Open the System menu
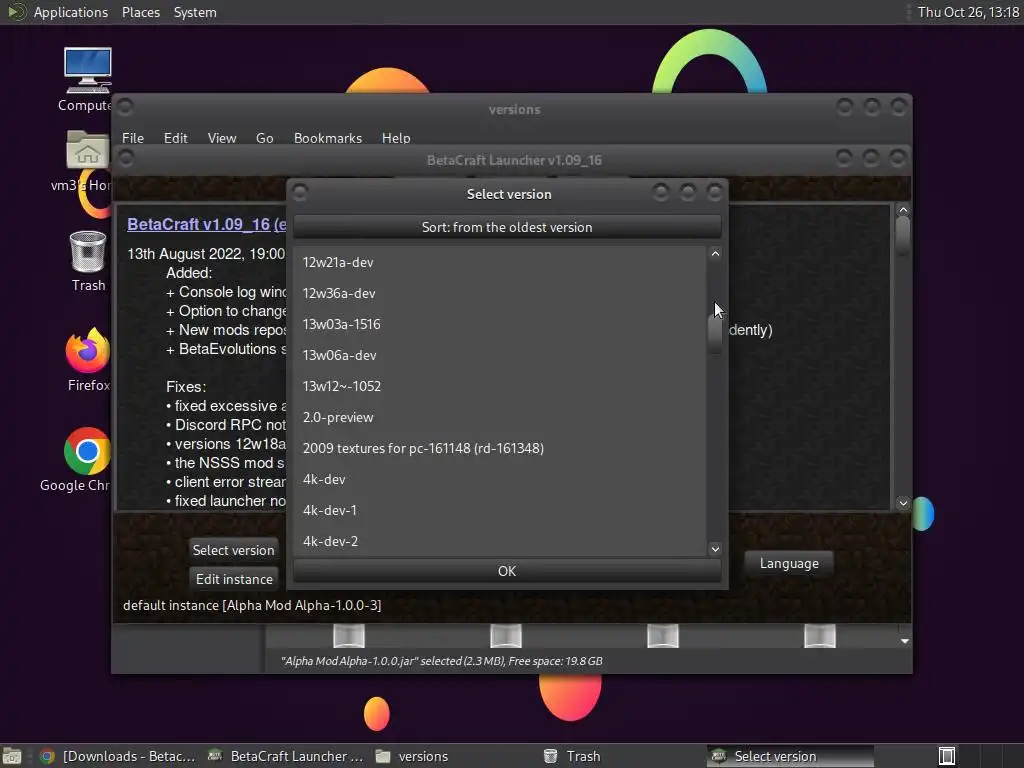The width and height of the screenshot is (1024, 768). click(195, 12)
